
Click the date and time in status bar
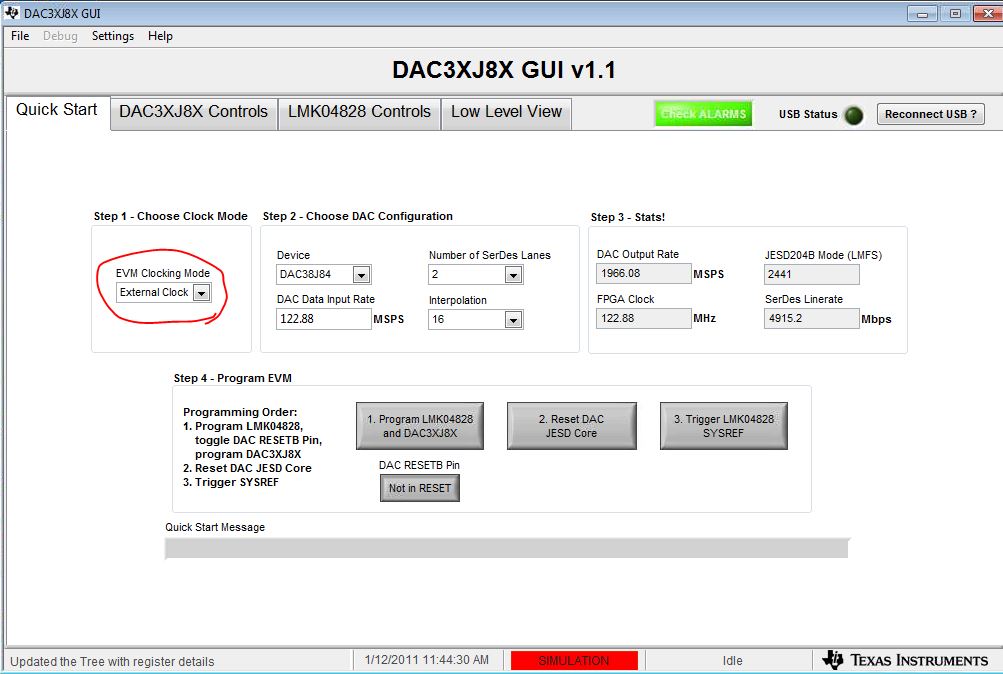coord(427,660)
